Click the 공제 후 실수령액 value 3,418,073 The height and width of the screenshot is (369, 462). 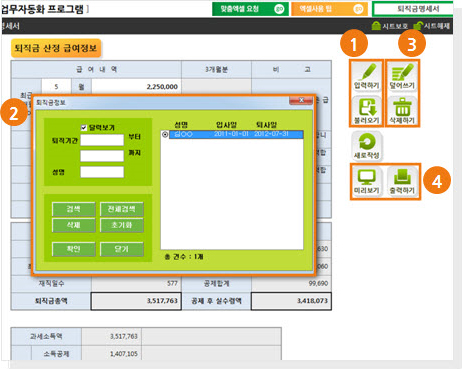(291, 301)
